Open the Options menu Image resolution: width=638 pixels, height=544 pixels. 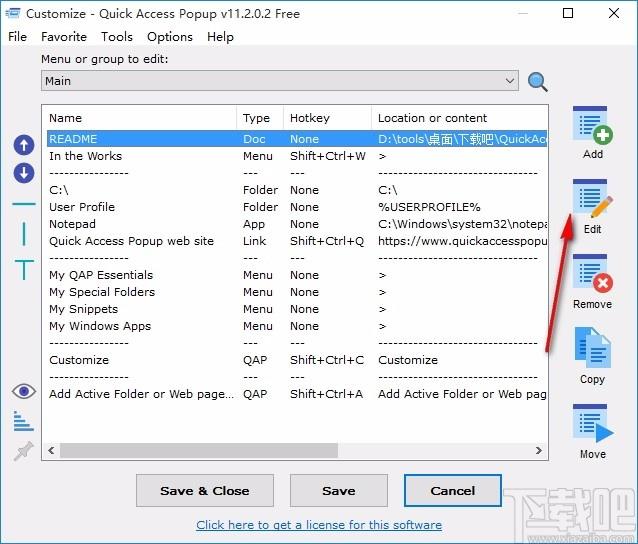170,37
